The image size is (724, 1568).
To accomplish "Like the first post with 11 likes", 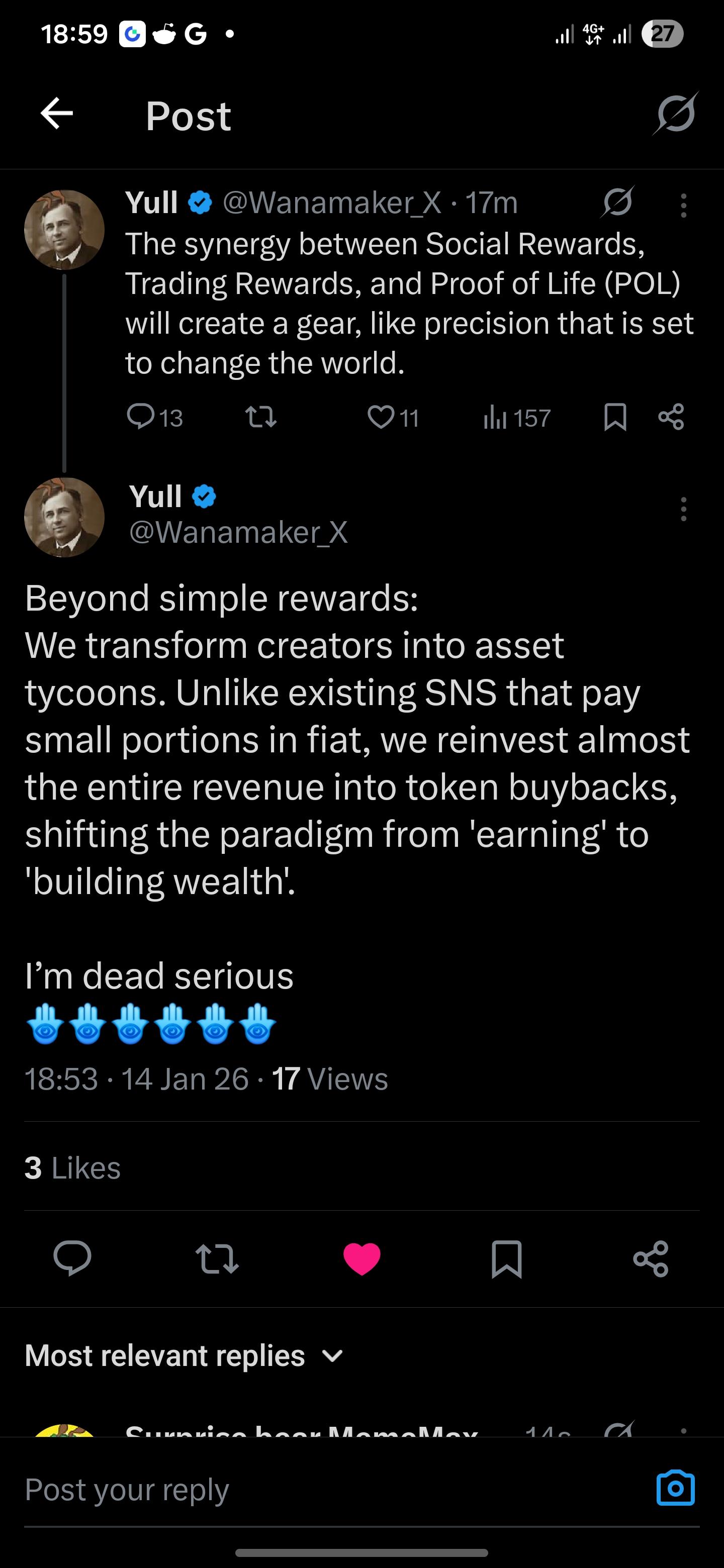I will (381, 418).
